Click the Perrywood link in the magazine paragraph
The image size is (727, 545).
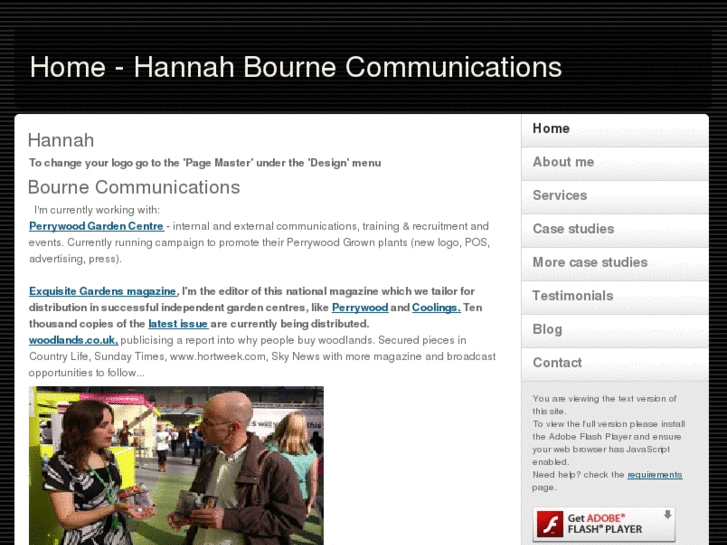360,308
